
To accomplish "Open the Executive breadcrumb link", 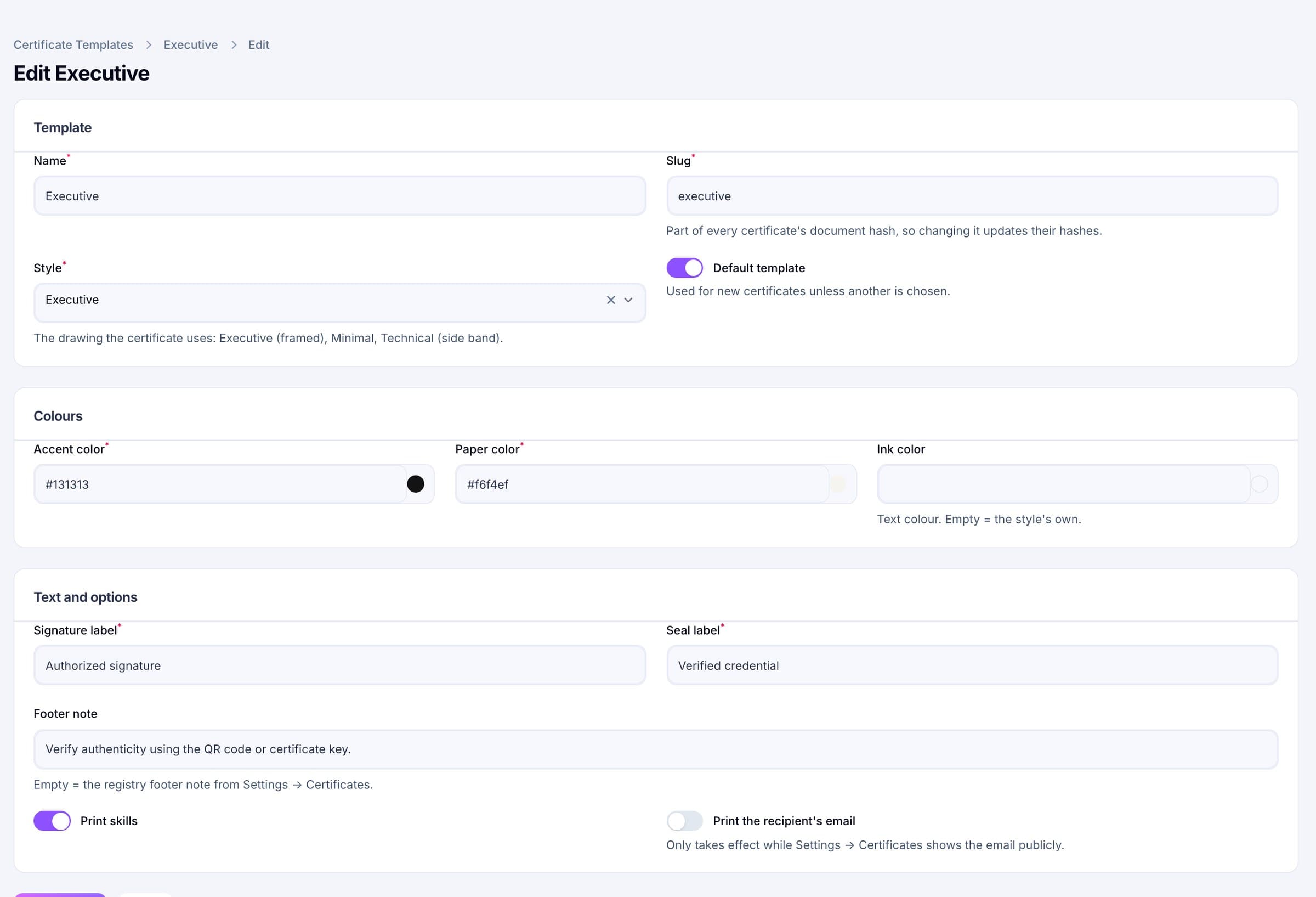I will [191, 45].
